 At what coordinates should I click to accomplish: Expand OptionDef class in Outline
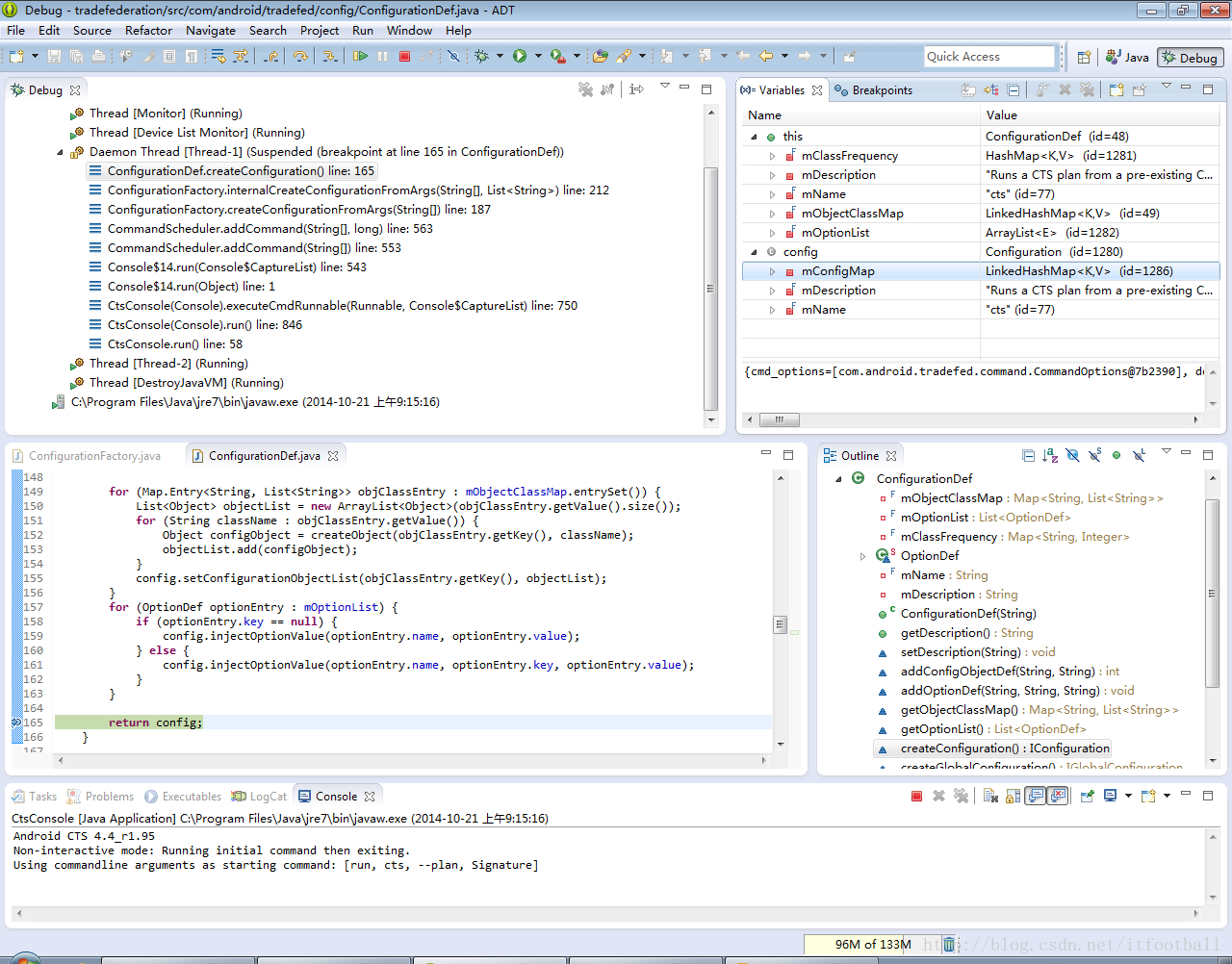862,556
